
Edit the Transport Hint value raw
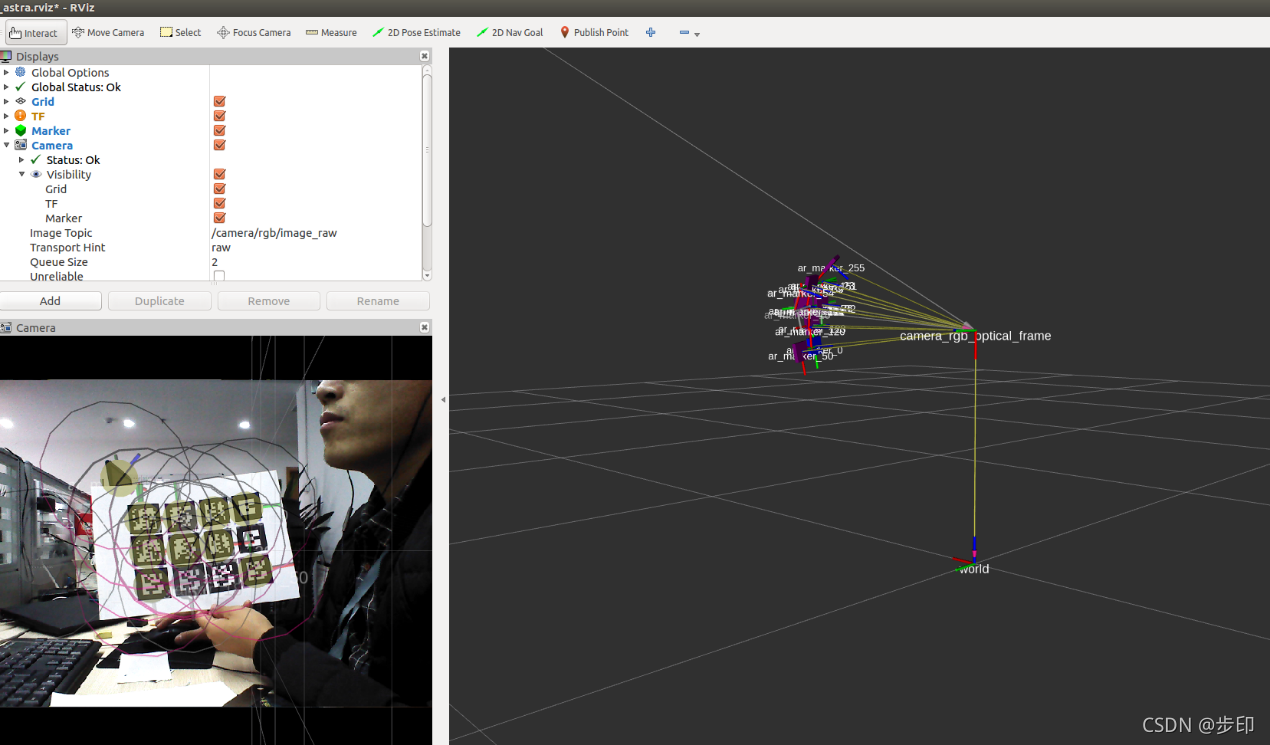pyautogui.click(x=315, y=247)
